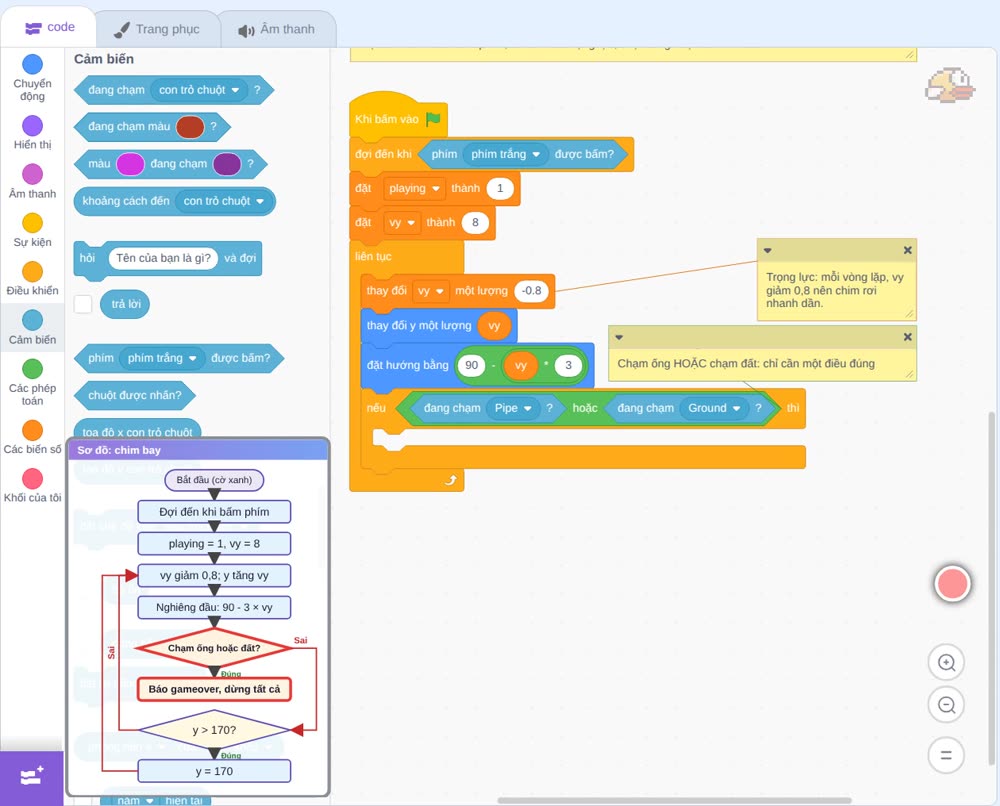Switch to the Trang phục tab
The height and width of the screenshot is (806, 1000).
157,29
